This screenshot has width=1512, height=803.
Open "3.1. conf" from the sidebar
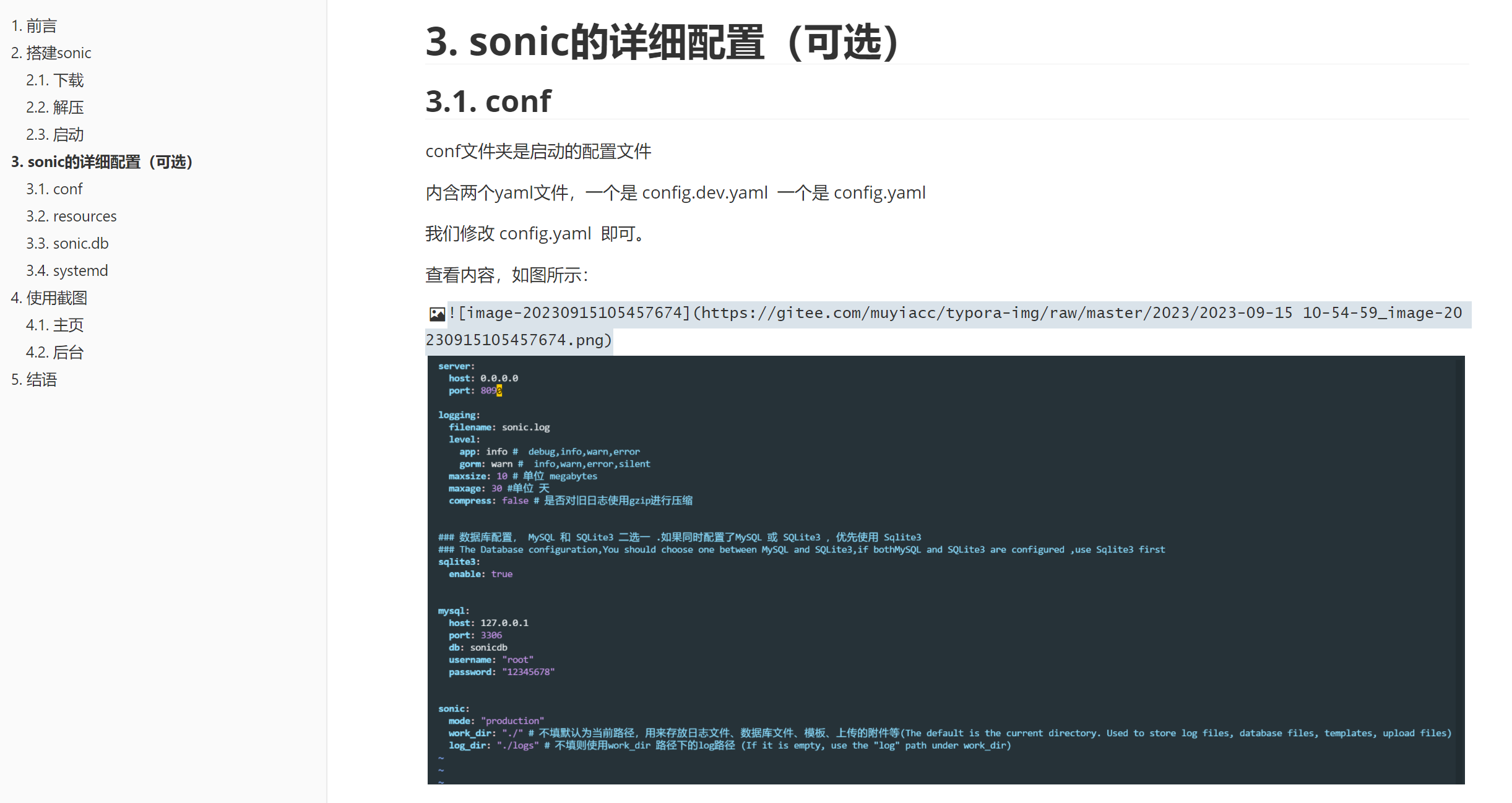click(x=55, y=189)
